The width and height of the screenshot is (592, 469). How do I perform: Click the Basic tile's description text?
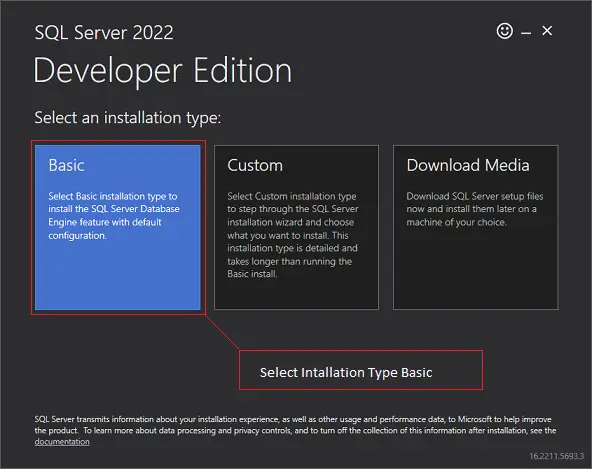[114, 216]
